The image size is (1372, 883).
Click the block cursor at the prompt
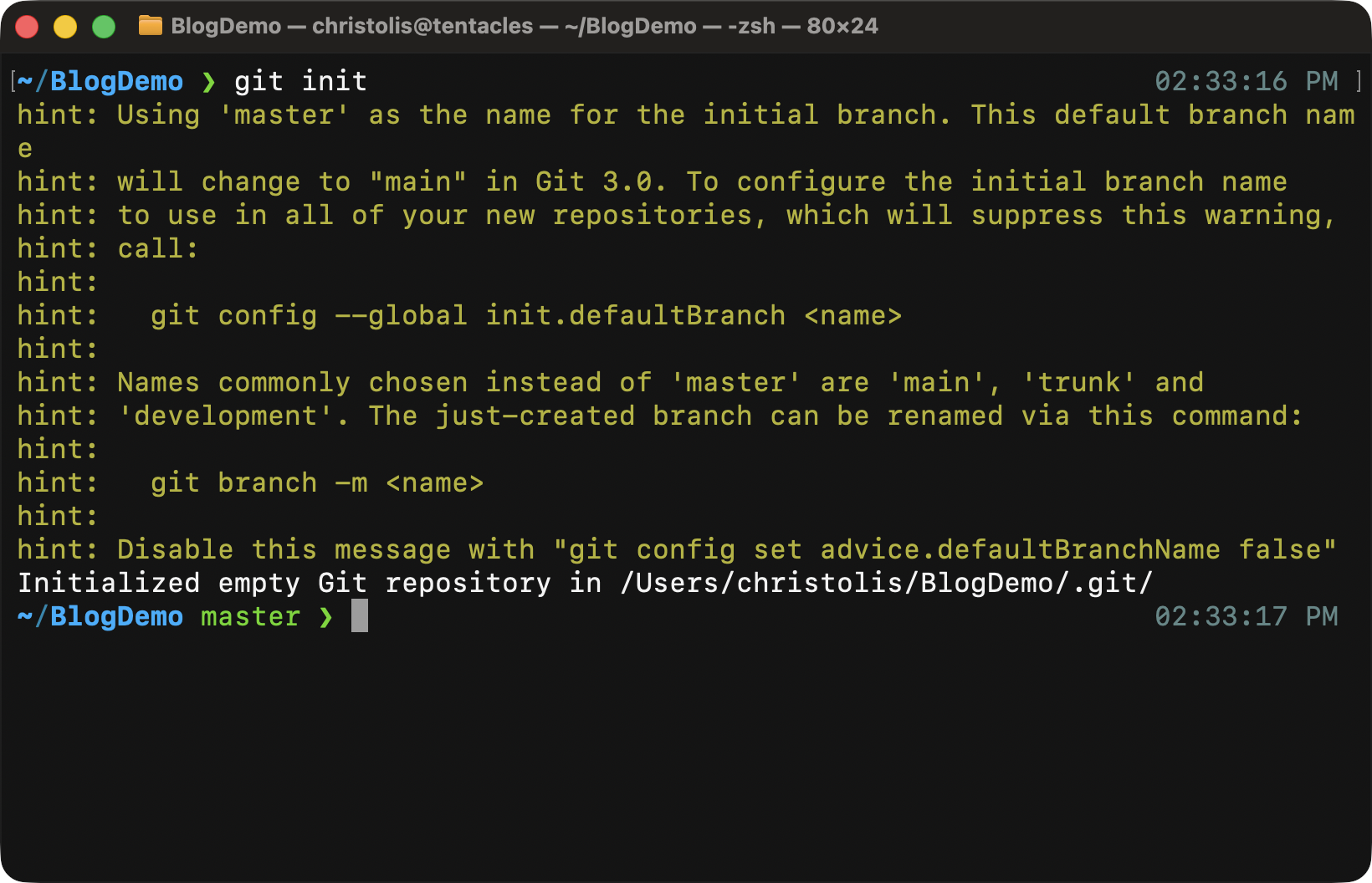pyautogui.click(x=360, y=616)
